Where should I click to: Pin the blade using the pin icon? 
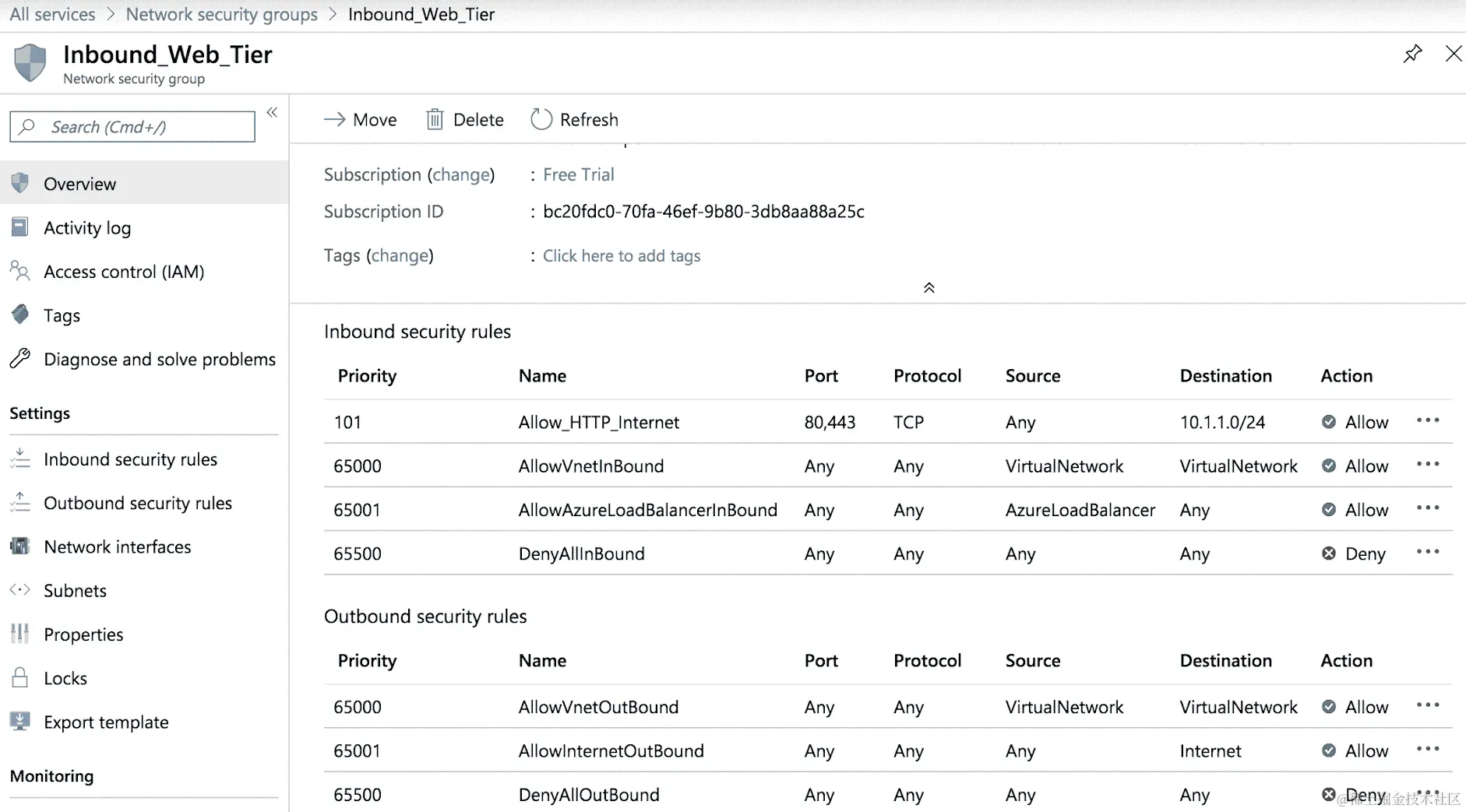(x=1412, y=54)
